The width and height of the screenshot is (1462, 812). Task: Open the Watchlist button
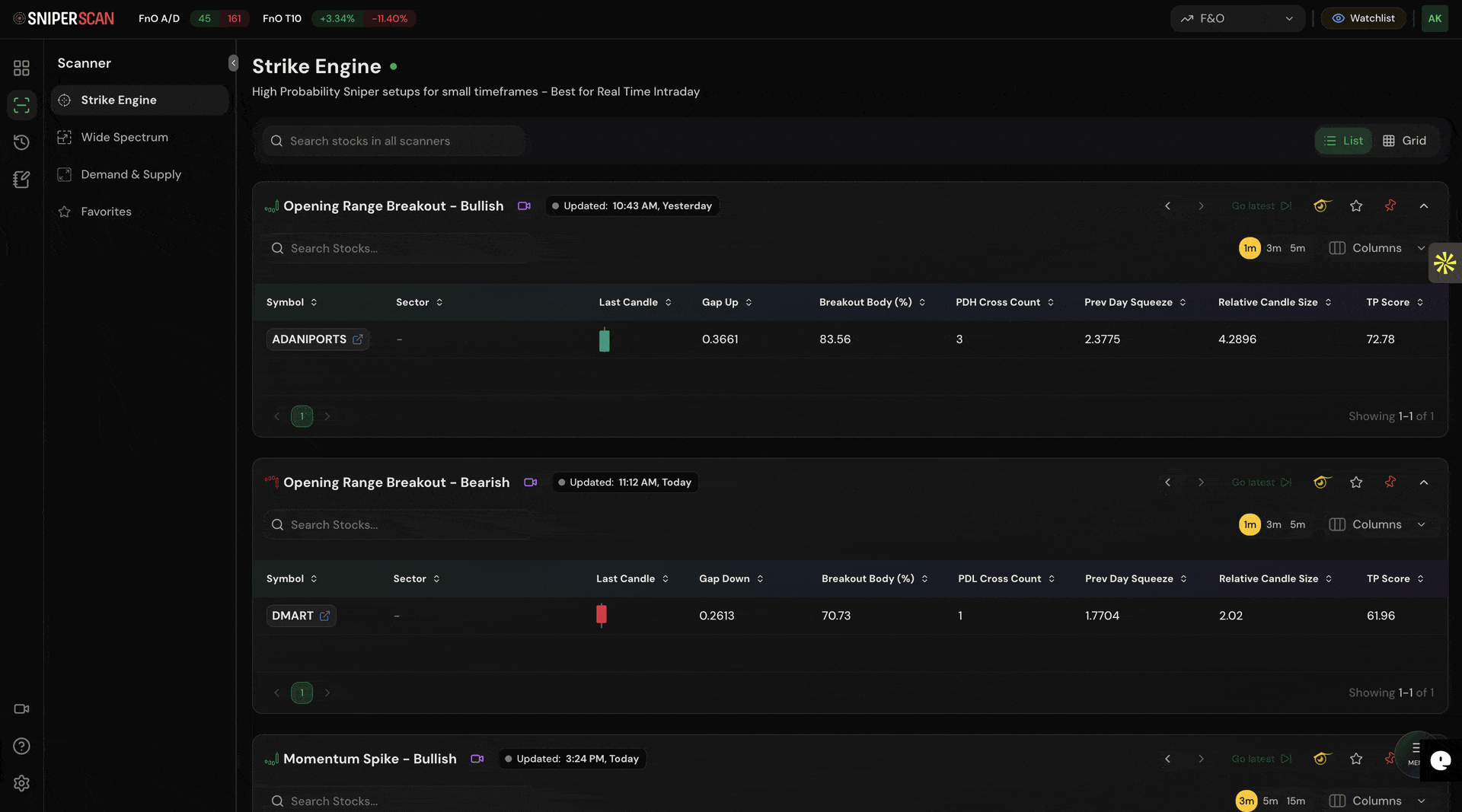point(1363,18)
